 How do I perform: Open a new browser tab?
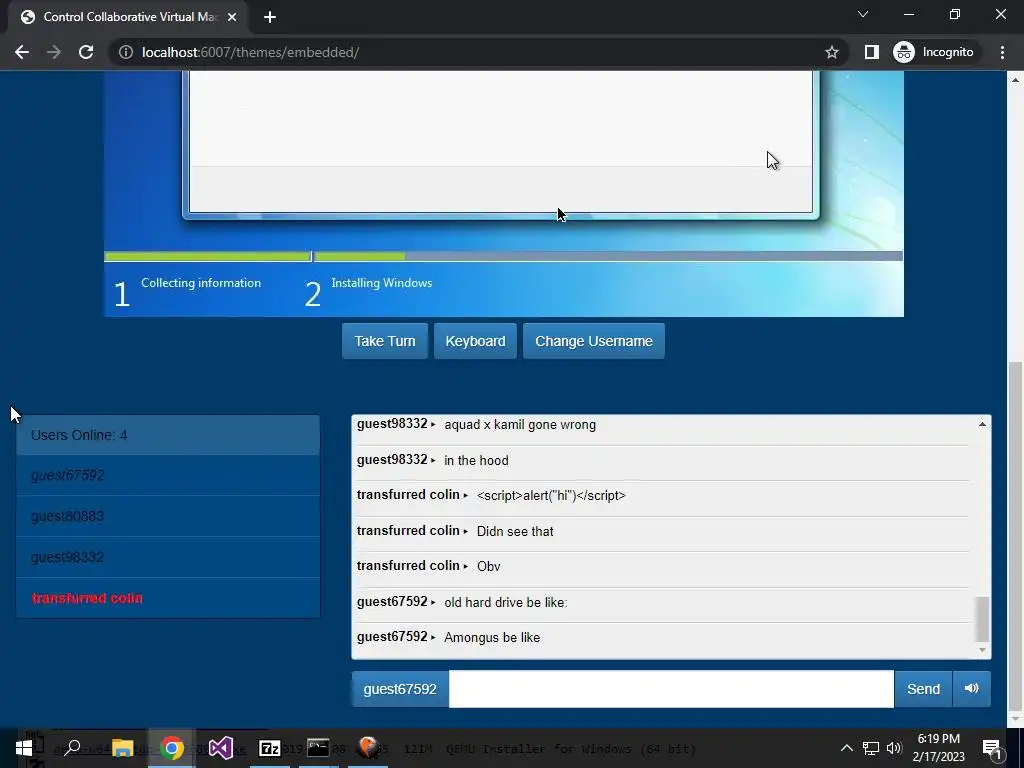pyautogui.click(x=270, y=17)
